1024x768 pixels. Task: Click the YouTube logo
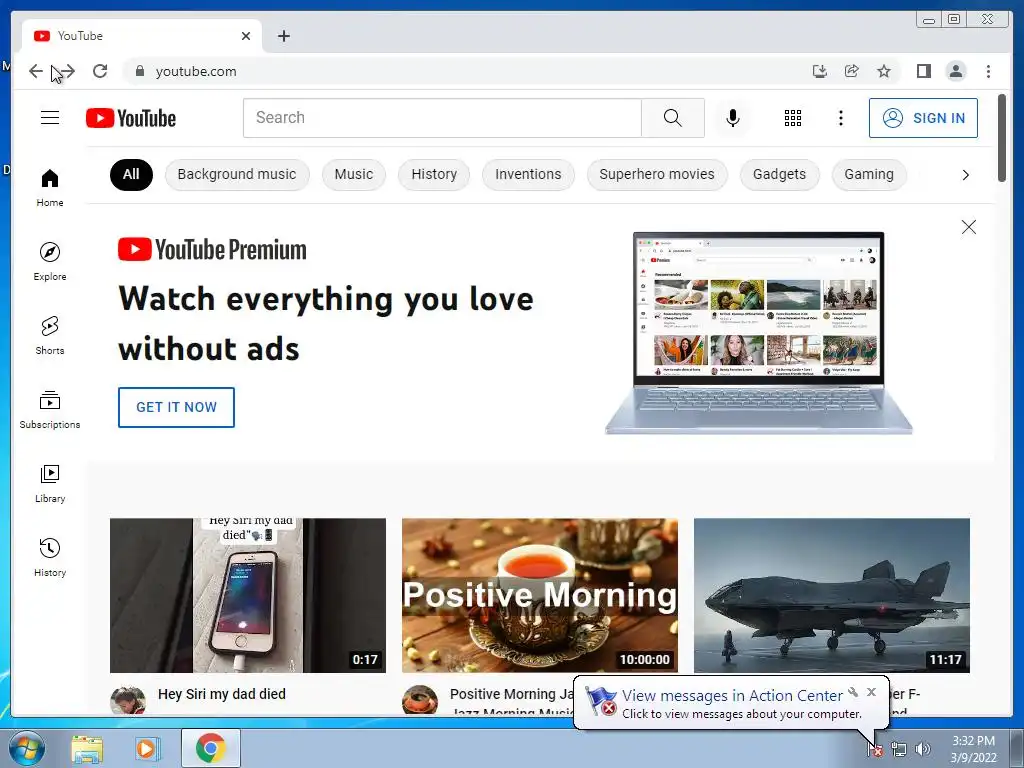click(x=131, y=118)
